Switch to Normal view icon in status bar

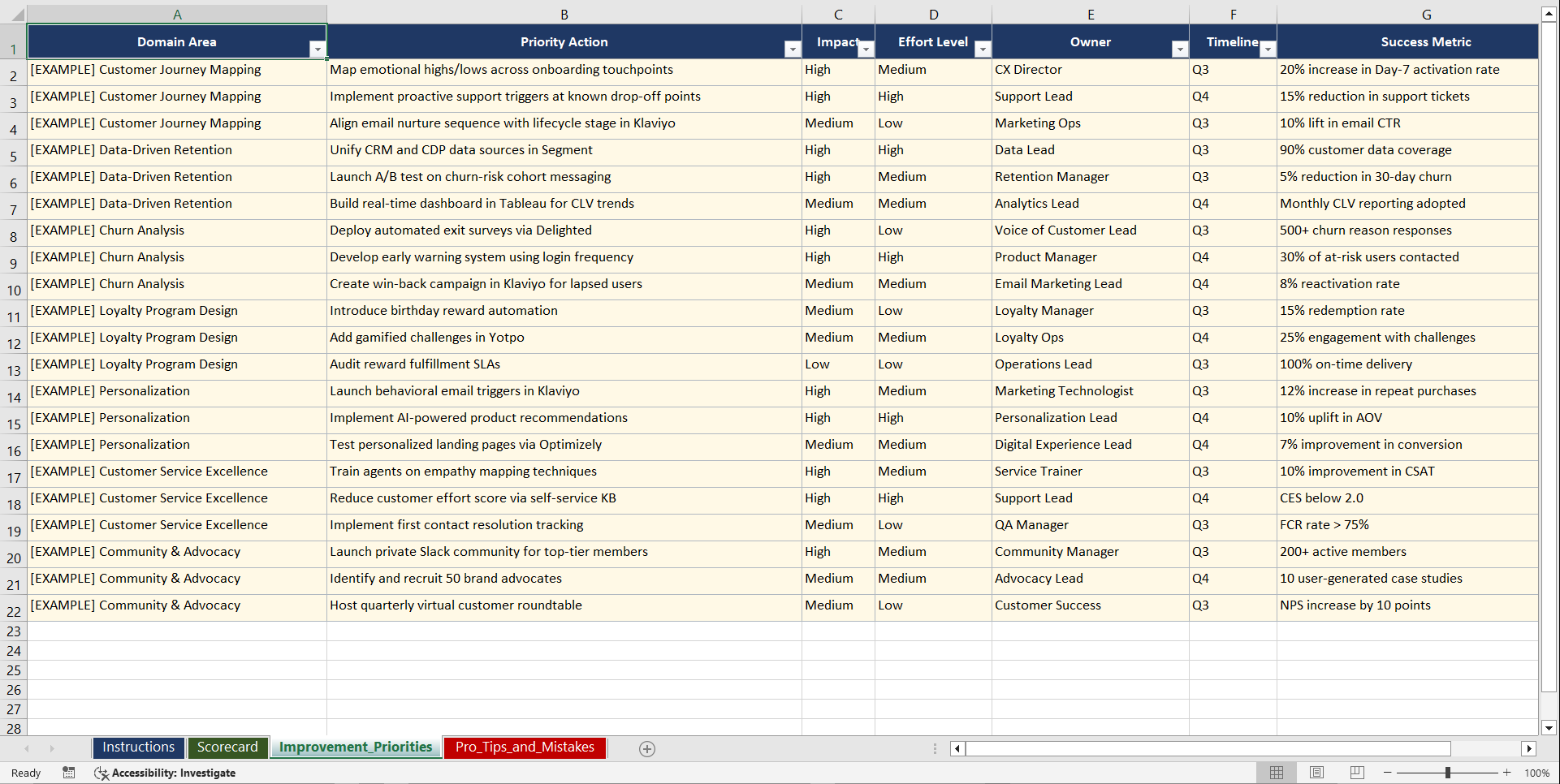(x=1276, y=773)
